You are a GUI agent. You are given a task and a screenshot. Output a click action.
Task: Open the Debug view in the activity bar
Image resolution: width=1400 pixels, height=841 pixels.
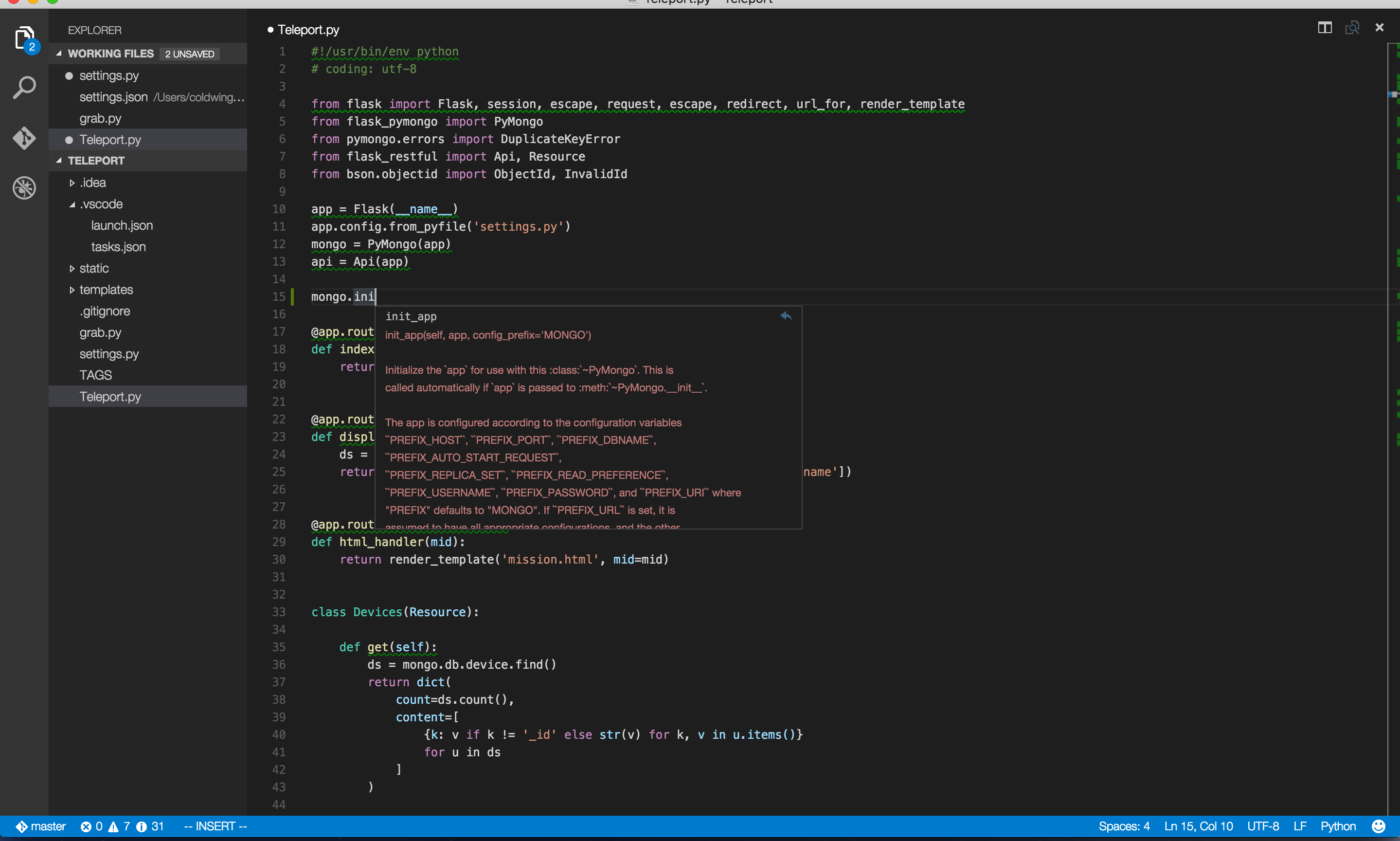coord(24,187)
